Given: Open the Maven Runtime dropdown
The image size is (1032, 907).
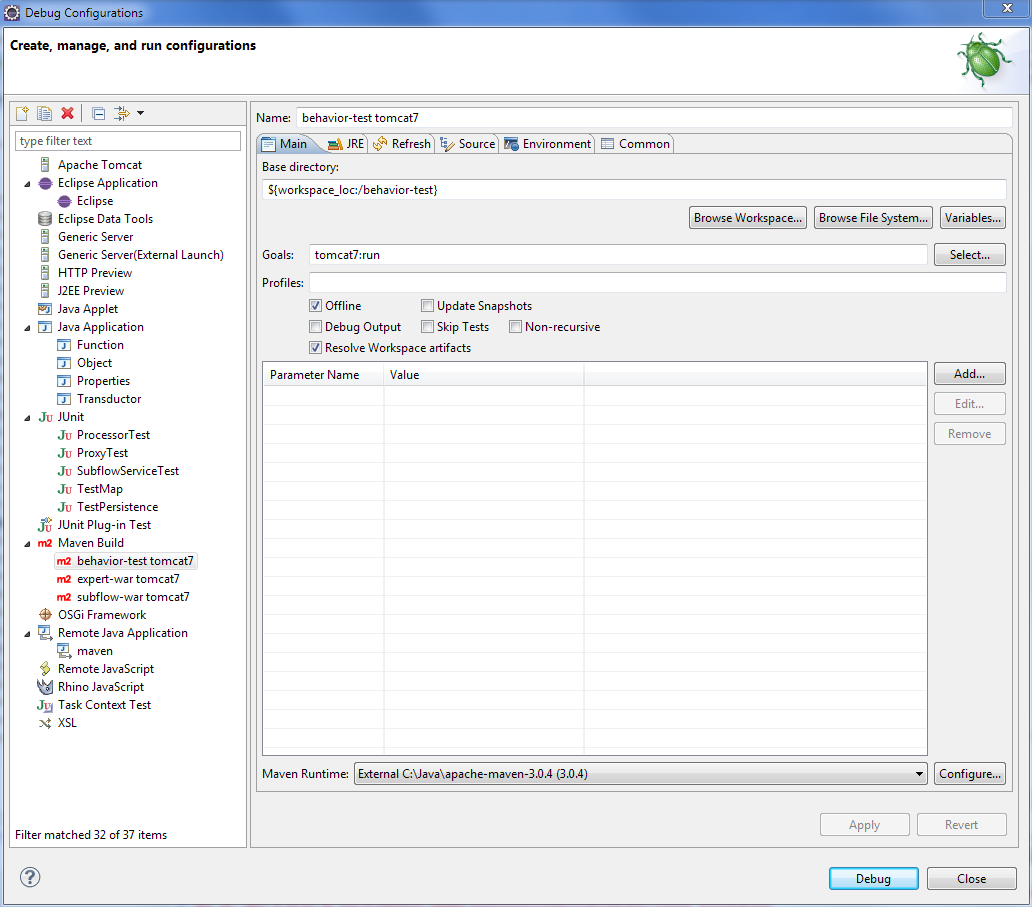Looking at the screenshot, I should tap(640, 773).
